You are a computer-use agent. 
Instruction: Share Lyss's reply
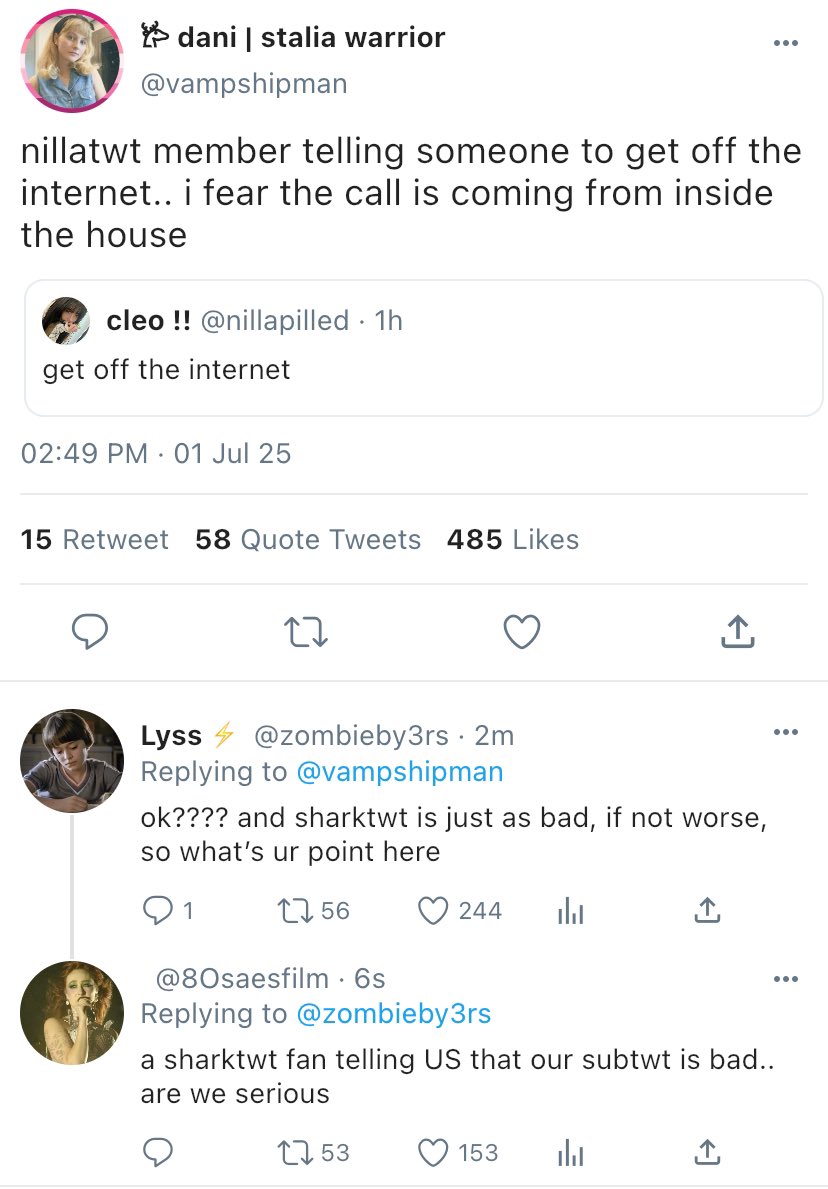[x=706, y=910]
